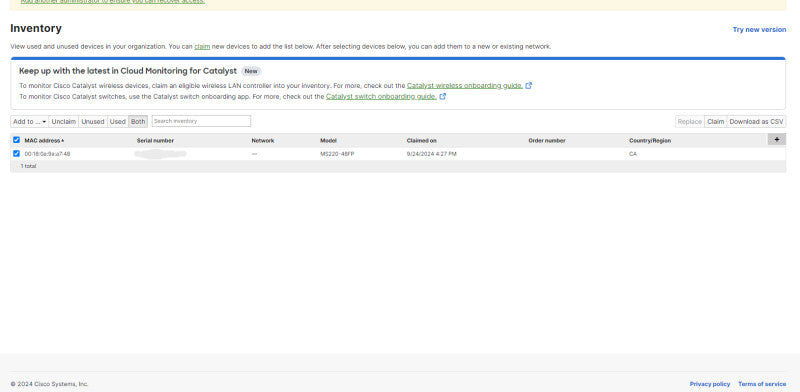800x392 pixels.
Task: Sort by Serial number column
Action: pyautogui.click(x=155, y=140)
